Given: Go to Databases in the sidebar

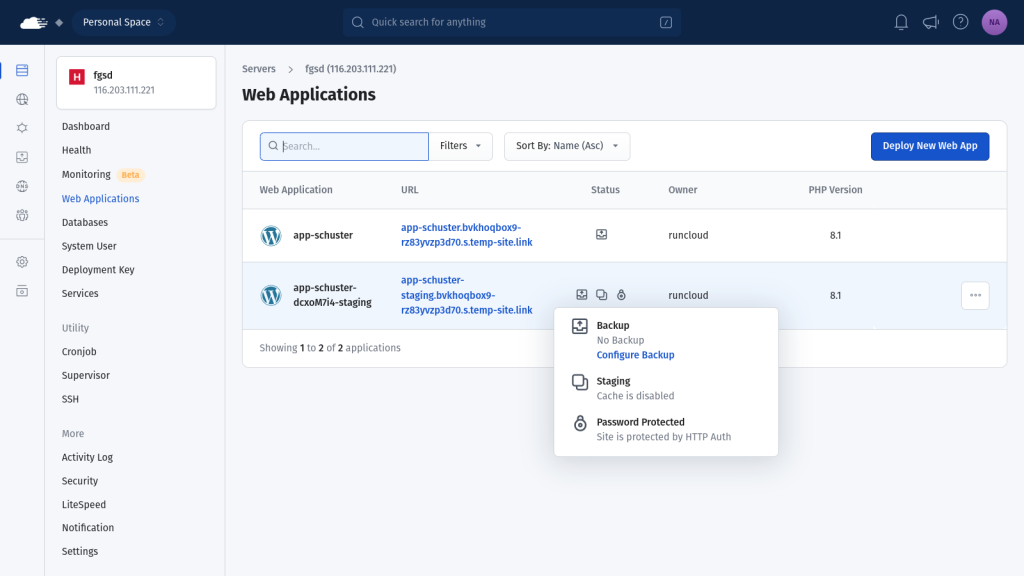Looking at the screenshot, I should click(85, 222).
